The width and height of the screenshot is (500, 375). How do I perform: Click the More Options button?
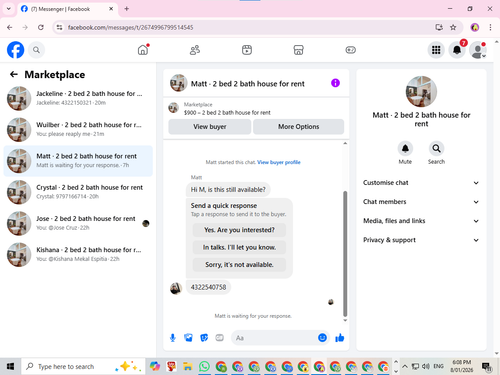(x=299, y=127)
